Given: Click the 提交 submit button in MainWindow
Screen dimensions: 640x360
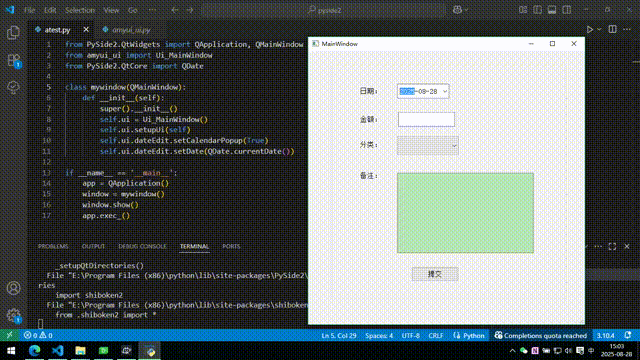Looking at the screenshot, I should point(435,274).
